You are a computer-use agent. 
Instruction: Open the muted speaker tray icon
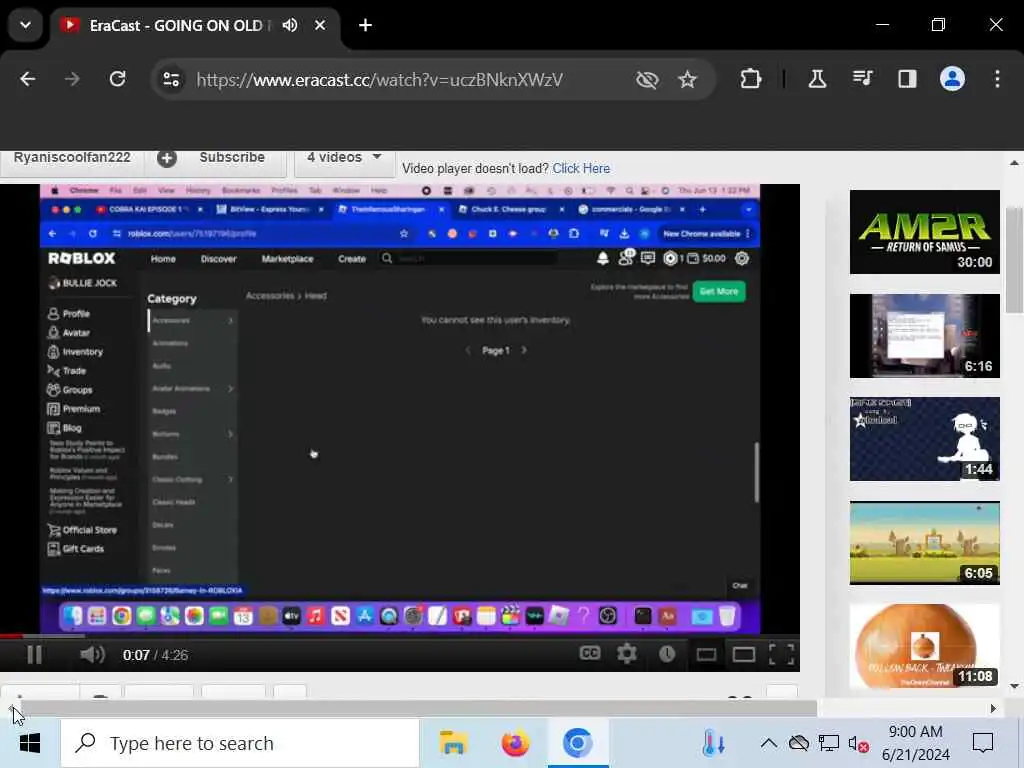858,743
